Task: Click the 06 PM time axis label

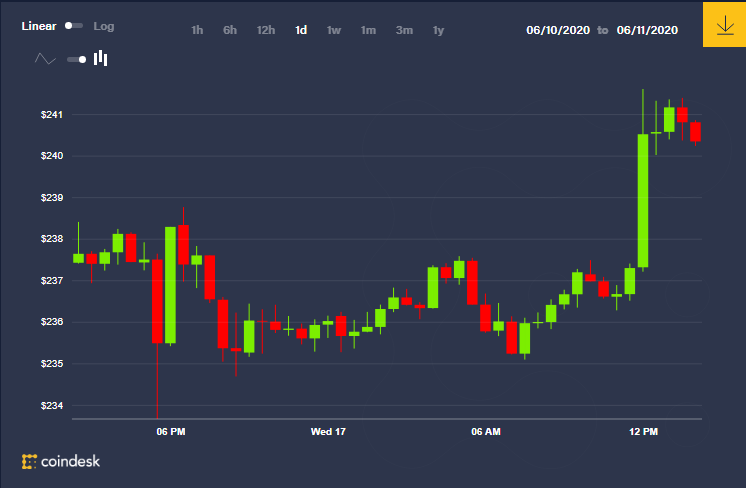Action: [171, 432]
